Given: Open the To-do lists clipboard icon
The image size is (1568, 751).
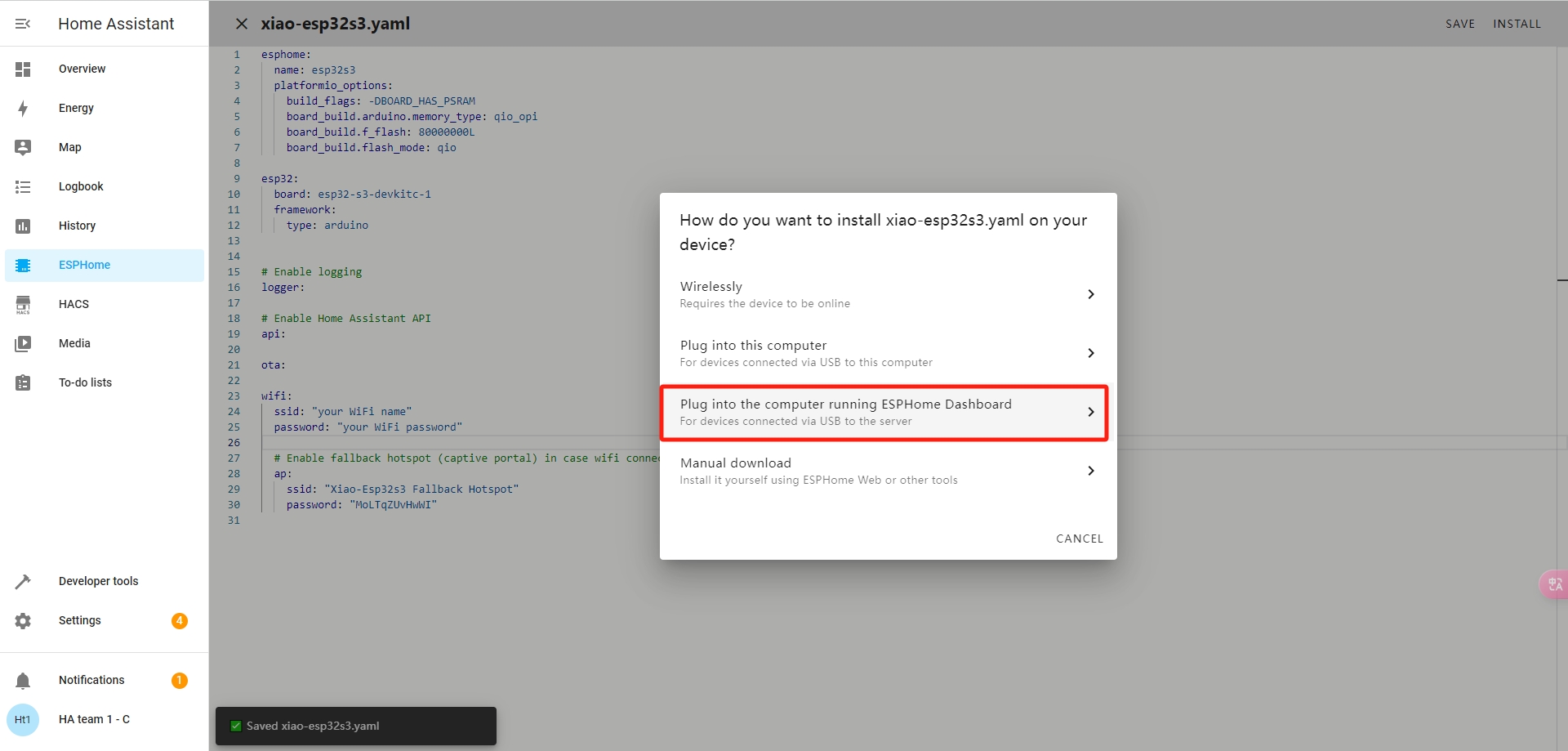Looking at the screenshot, I should pyautogui.click(x=23, y=382).
